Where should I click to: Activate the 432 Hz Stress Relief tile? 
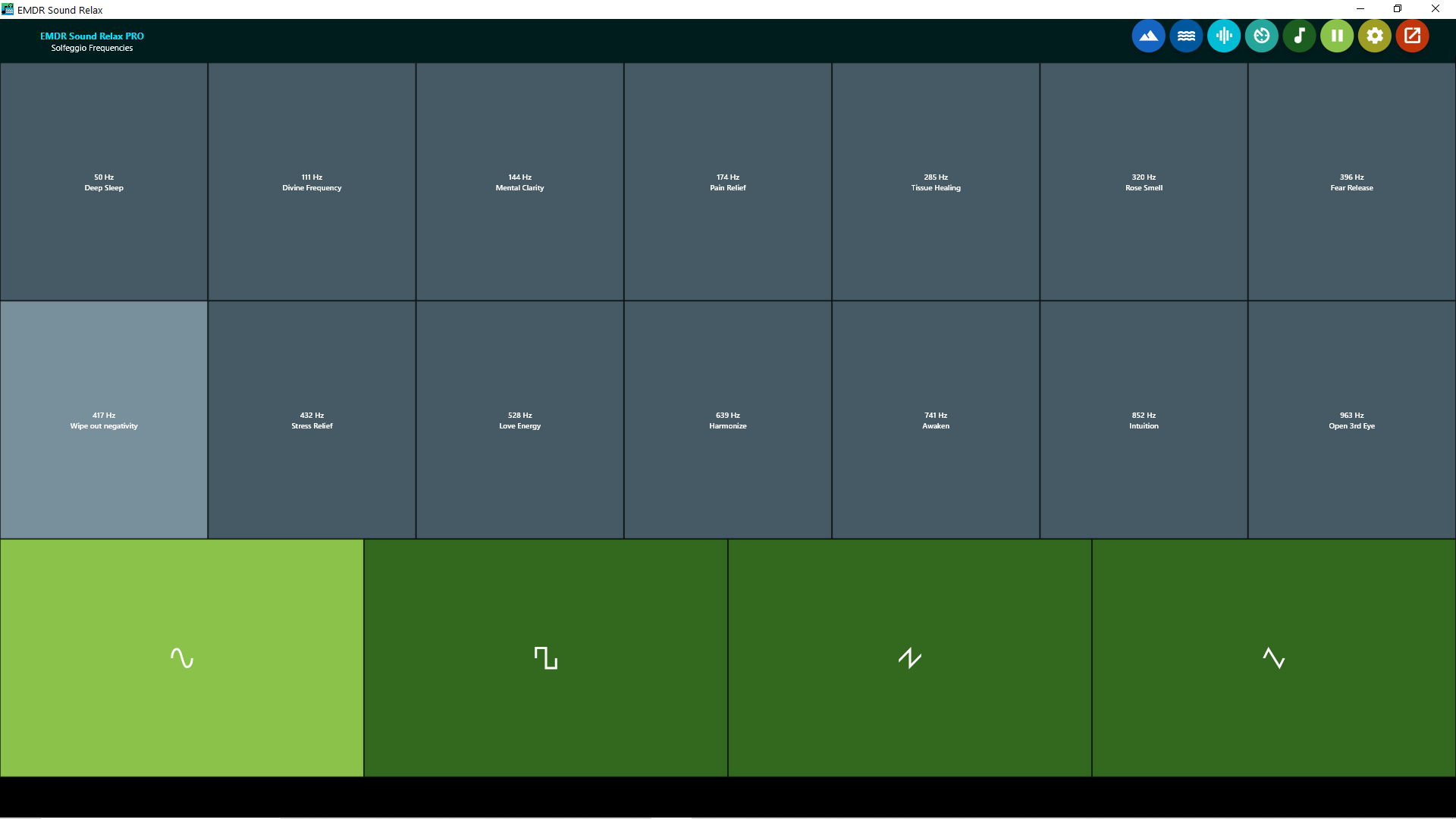tap(312, 420)
